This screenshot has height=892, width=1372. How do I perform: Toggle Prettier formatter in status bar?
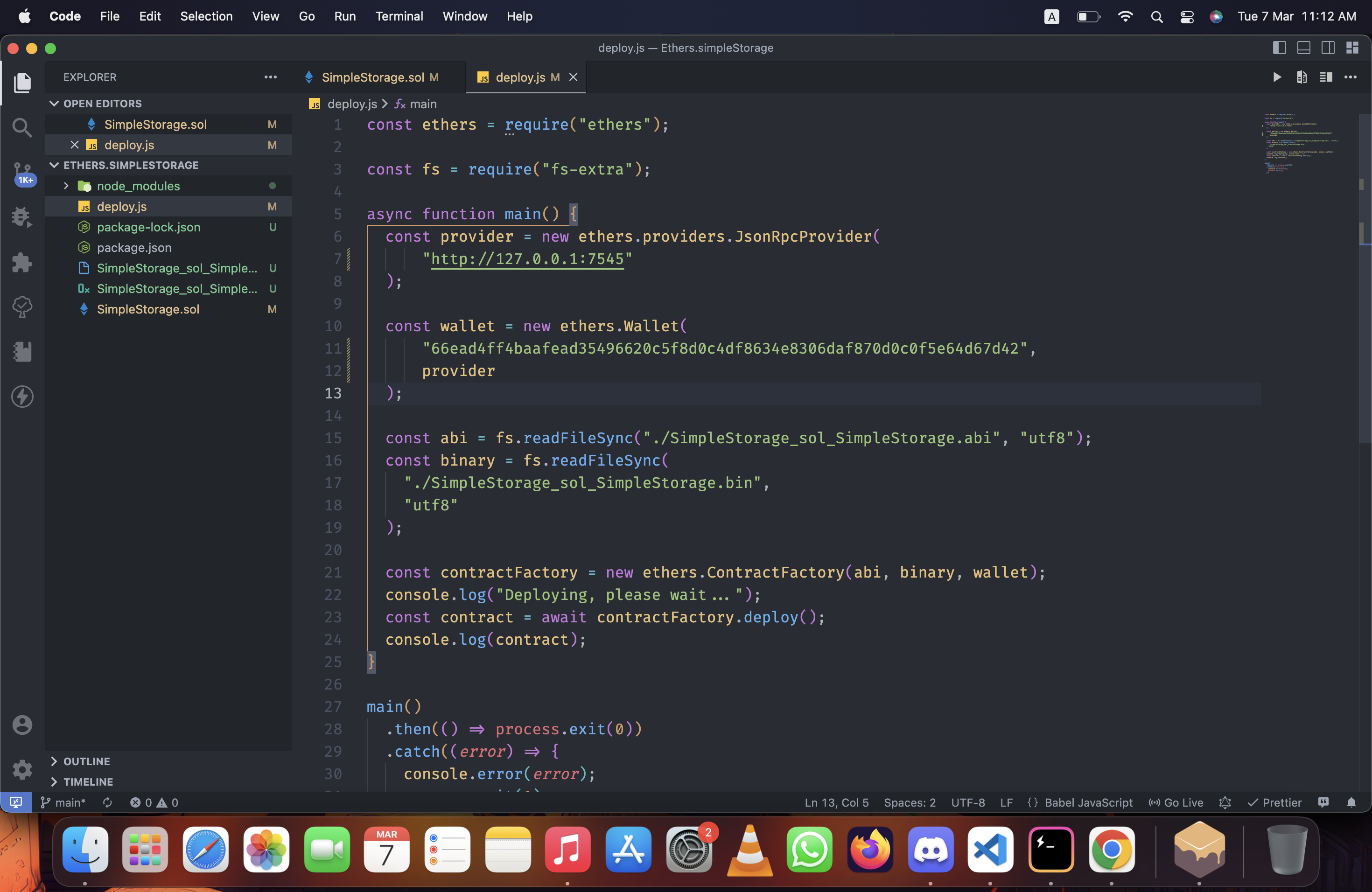pos(1274,802)
